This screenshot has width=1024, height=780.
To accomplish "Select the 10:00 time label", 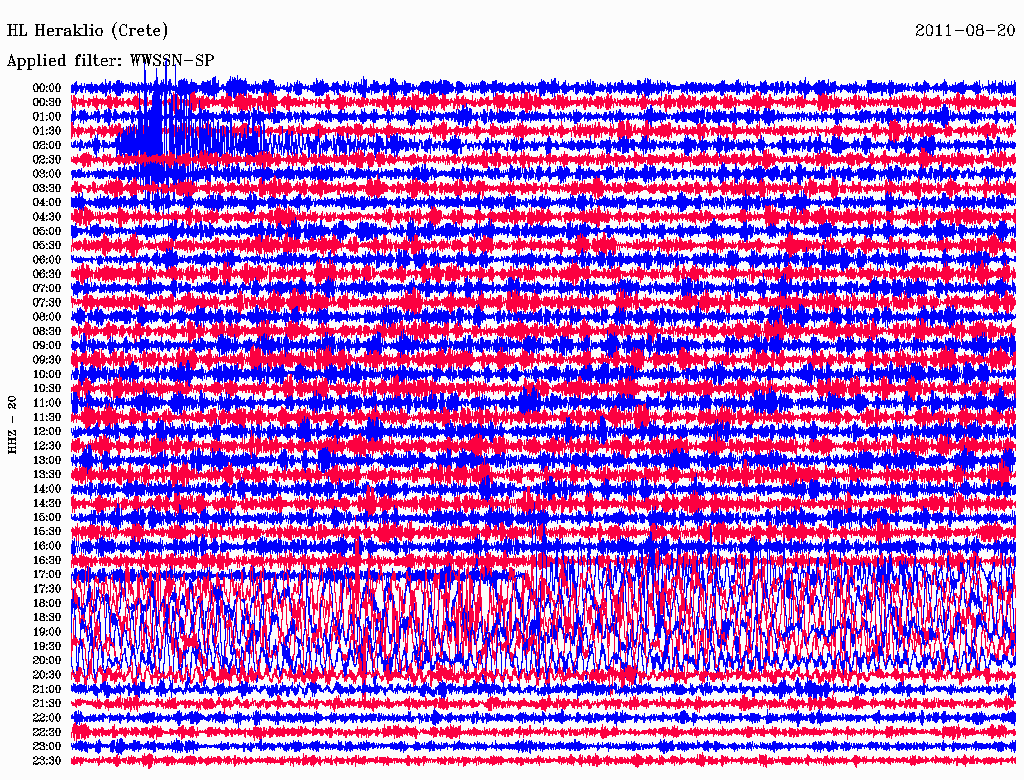I will [x=47, y=374].
